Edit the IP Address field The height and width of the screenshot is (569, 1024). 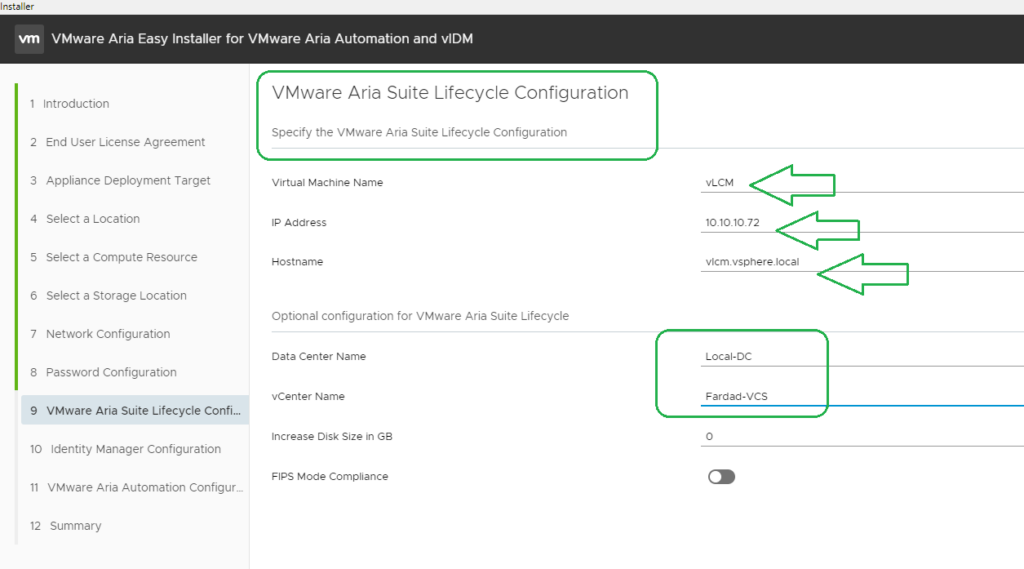(862, 223)
